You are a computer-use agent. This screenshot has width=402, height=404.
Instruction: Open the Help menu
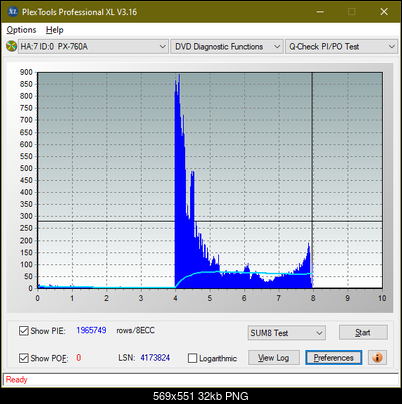coord(55,30)
